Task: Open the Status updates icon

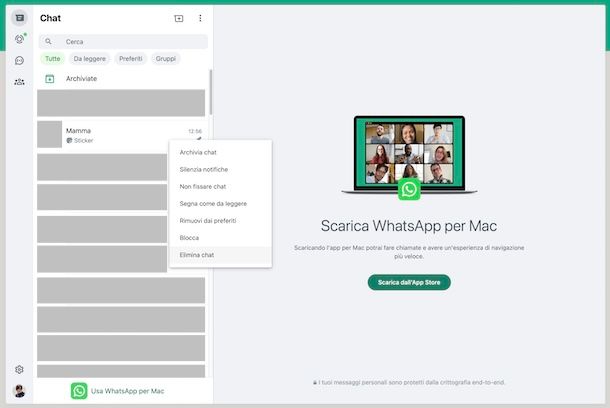Action: (19, 39)
